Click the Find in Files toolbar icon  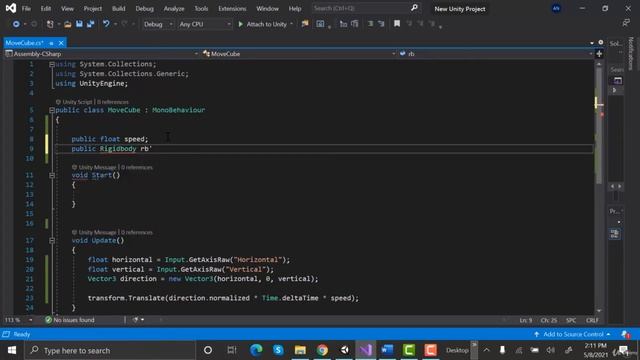pos(305,24)
